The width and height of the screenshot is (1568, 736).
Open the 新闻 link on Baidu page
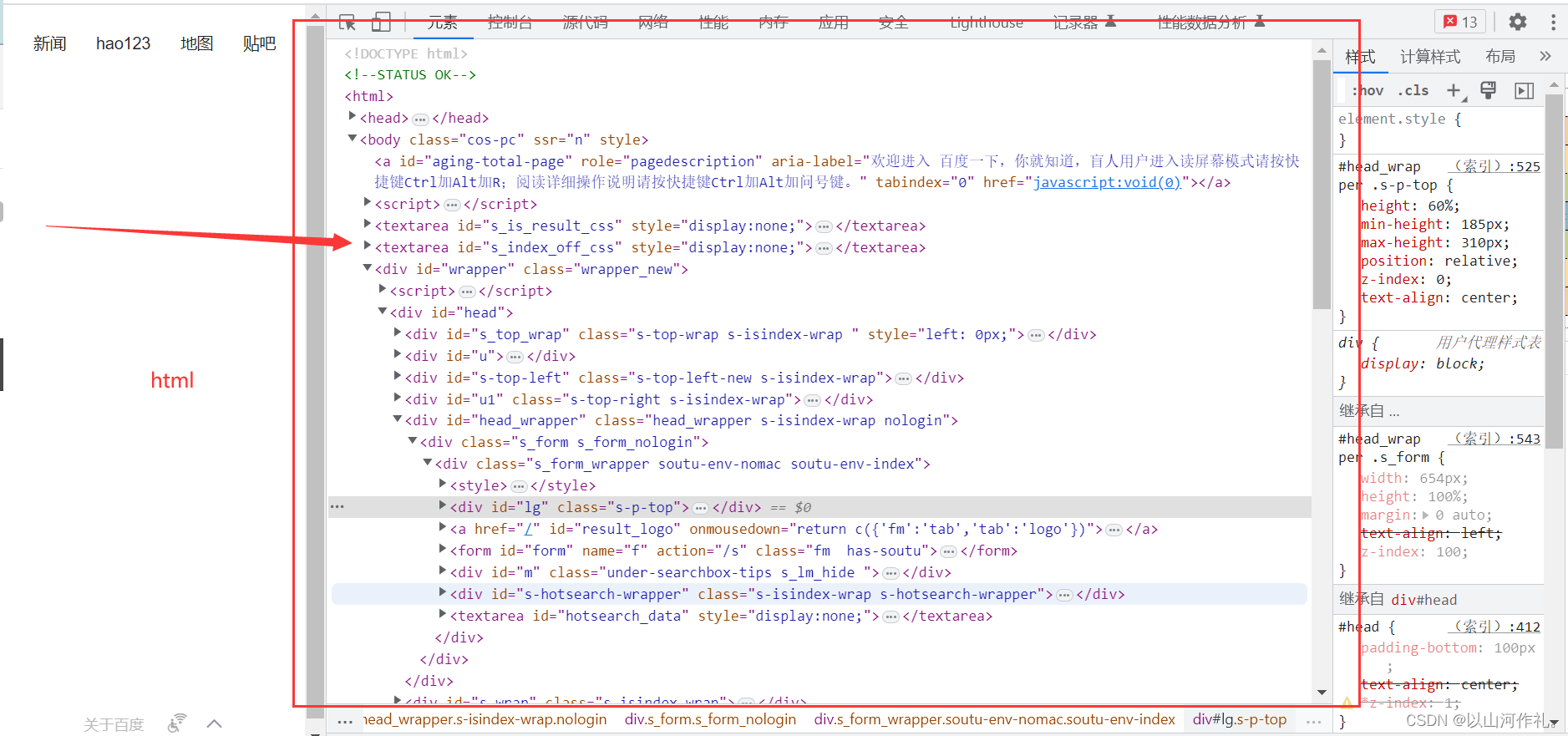coord(49,43)
